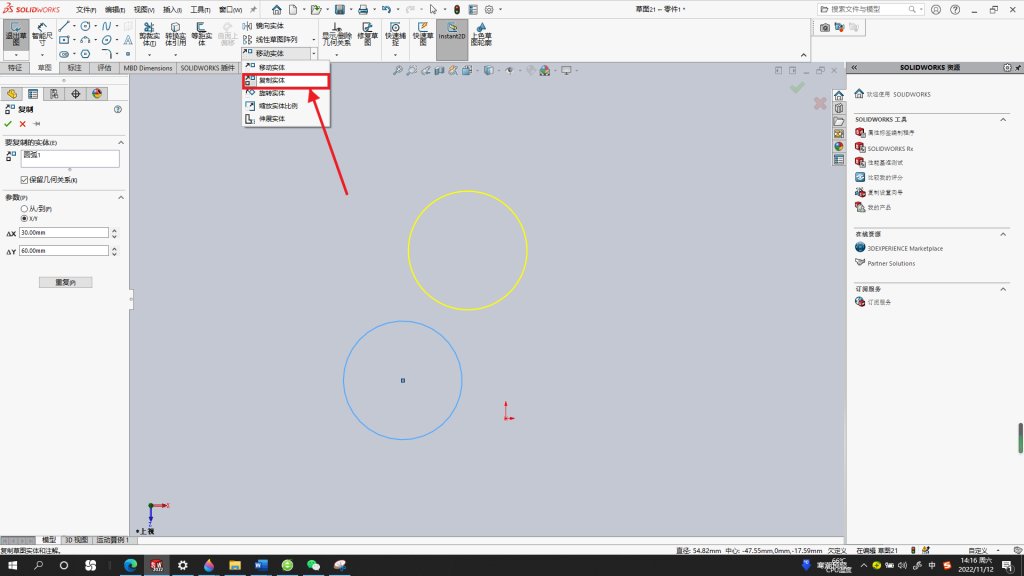Cancel the Copy command with red X
Viewport: 1024px width, 576px height.
click(x=23, y=123)
